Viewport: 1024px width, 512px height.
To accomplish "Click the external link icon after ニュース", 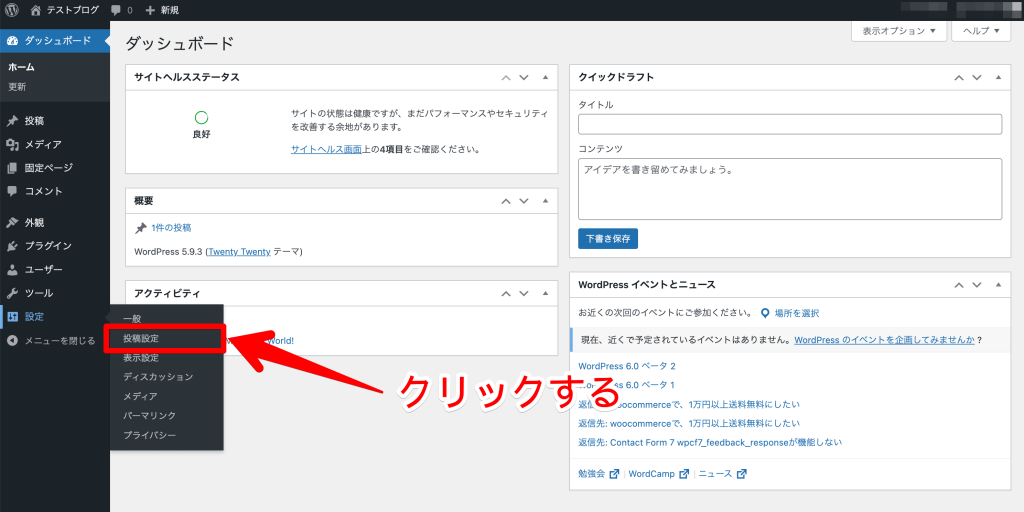I will pyautogui.click(x=742, y=474).
